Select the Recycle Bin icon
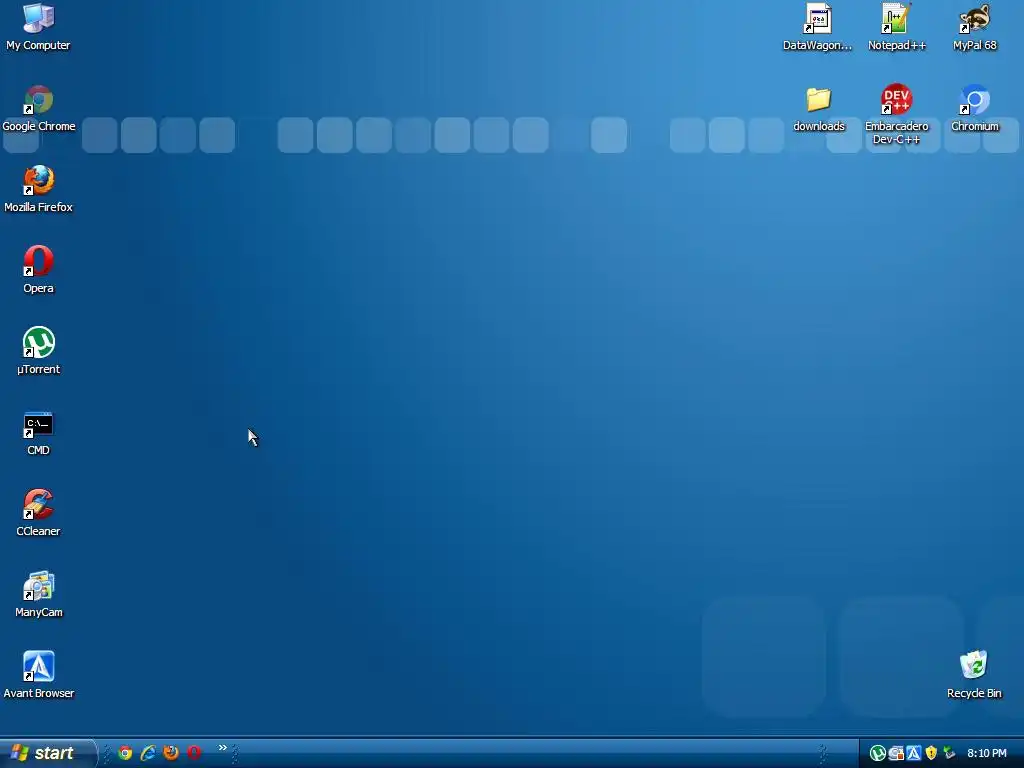1024x768 pixels. coord(974,675)
